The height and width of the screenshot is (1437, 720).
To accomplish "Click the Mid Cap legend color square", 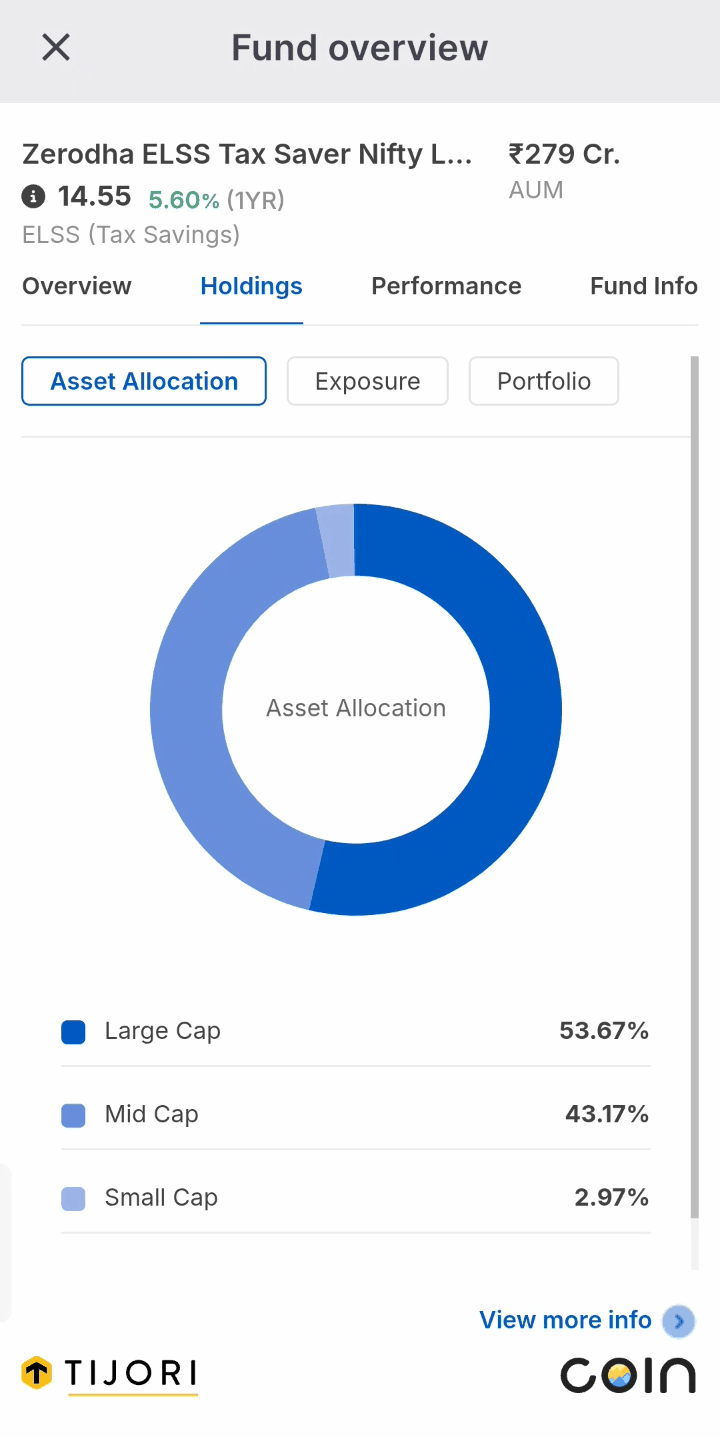I will (x=73, y=1115).
